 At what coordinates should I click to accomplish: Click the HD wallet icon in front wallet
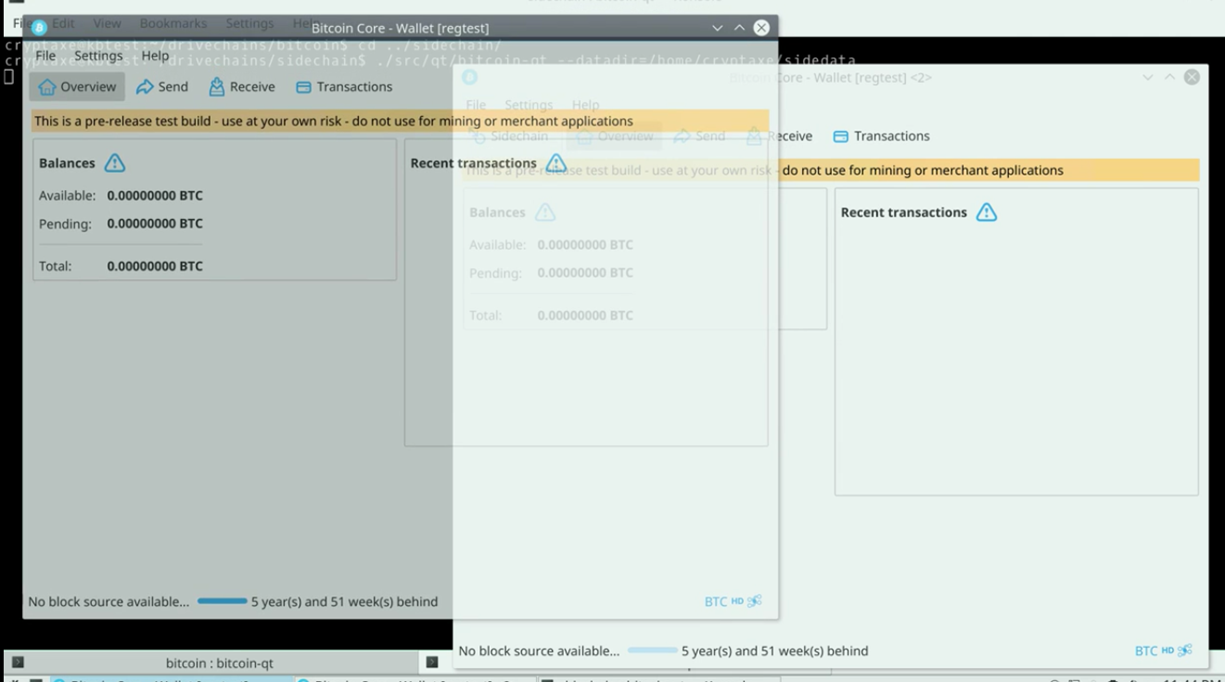pos(737,601)
